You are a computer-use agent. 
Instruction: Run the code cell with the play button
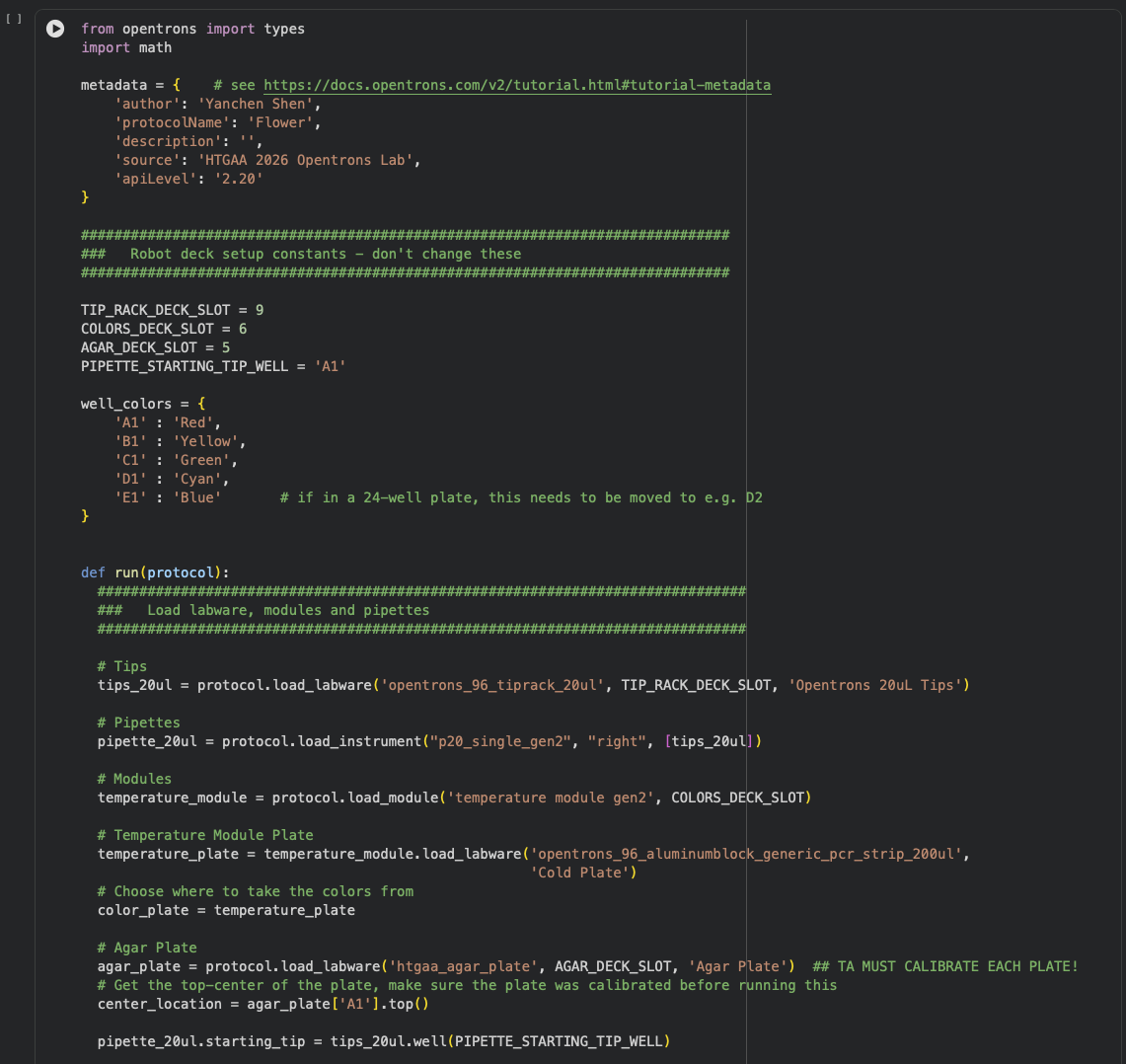[x=56, y=30]
